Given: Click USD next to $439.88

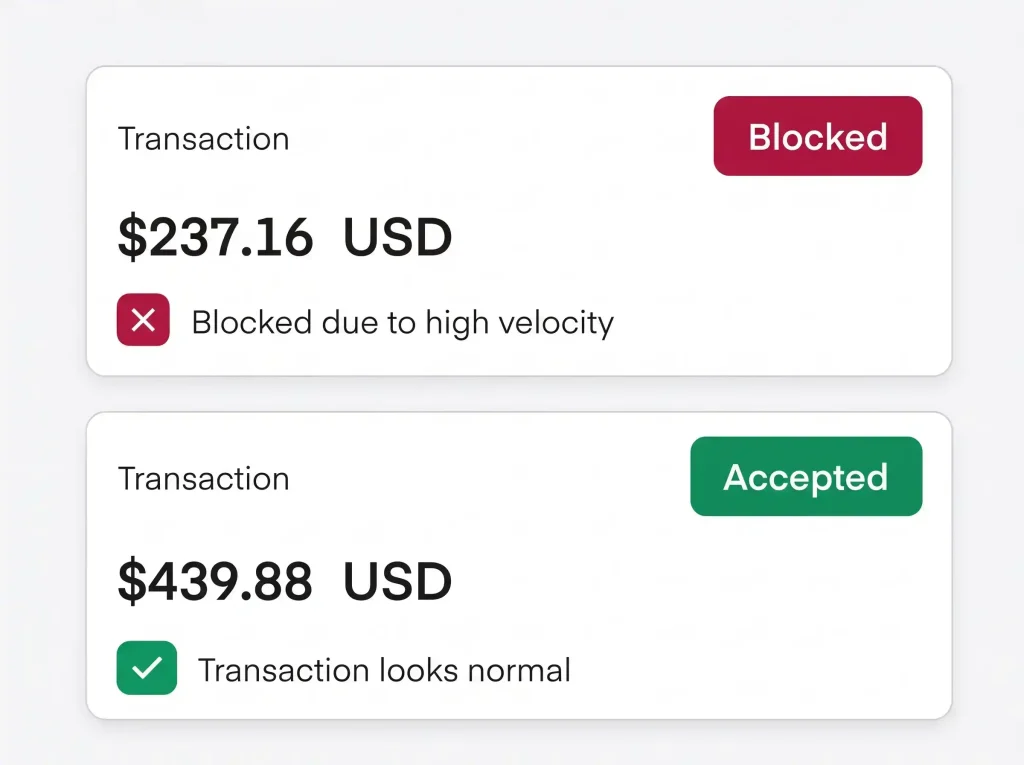Looking at the screenshot, I should [397, 581].
